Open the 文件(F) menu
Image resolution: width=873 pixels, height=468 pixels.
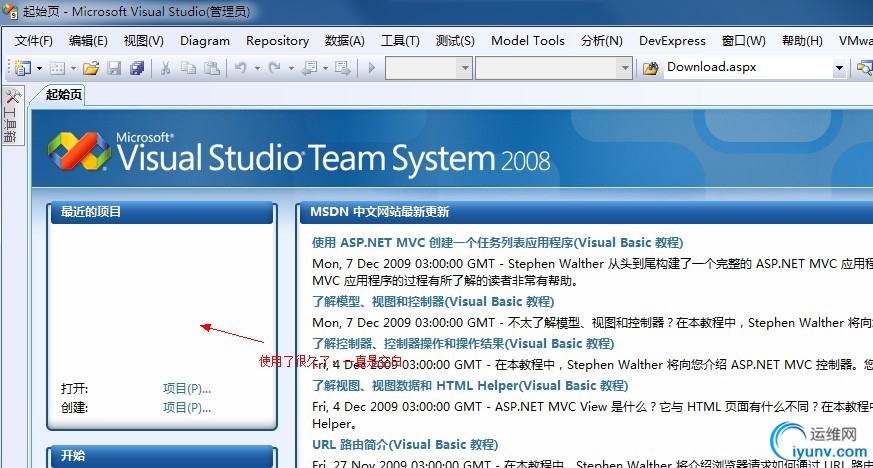click(33, 41)
